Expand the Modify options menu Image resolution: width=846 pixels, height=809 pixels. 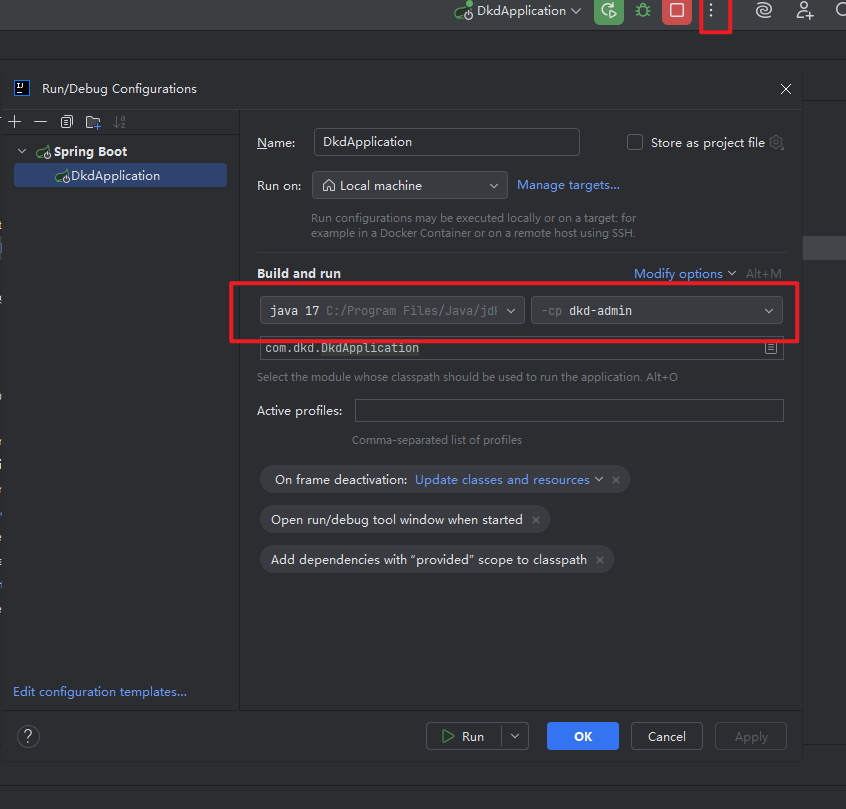coord(685,274)
